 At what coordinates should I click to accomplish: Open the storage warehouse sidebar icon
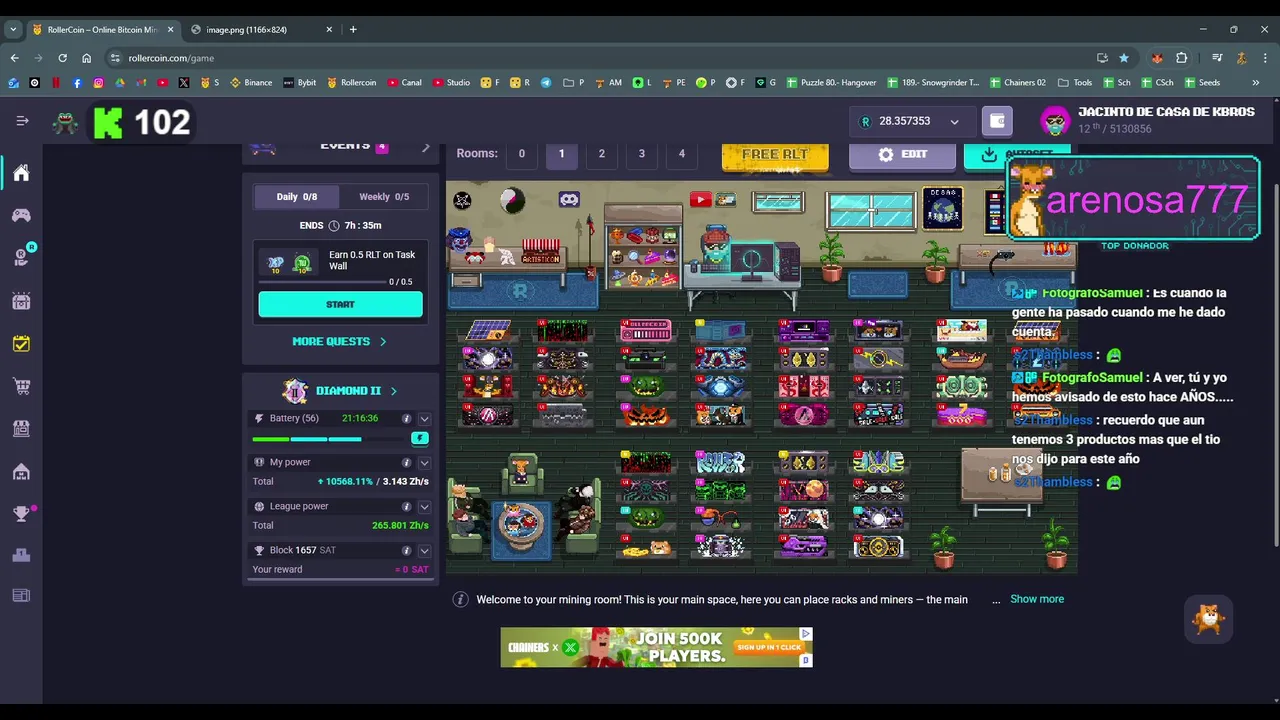coord(21,471)
